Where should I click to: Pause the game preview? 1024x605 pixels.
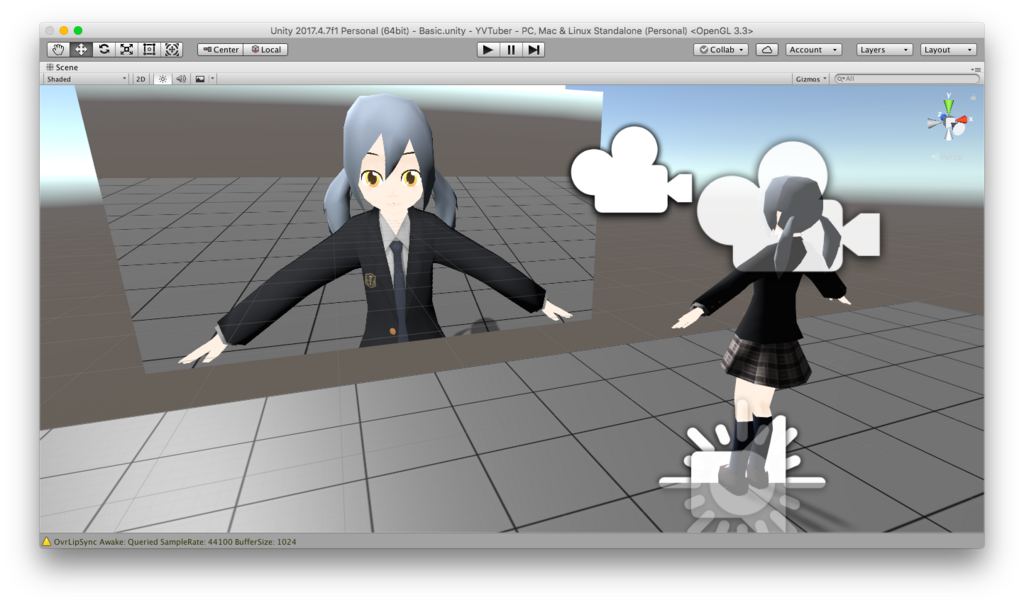tap(511, 50)
